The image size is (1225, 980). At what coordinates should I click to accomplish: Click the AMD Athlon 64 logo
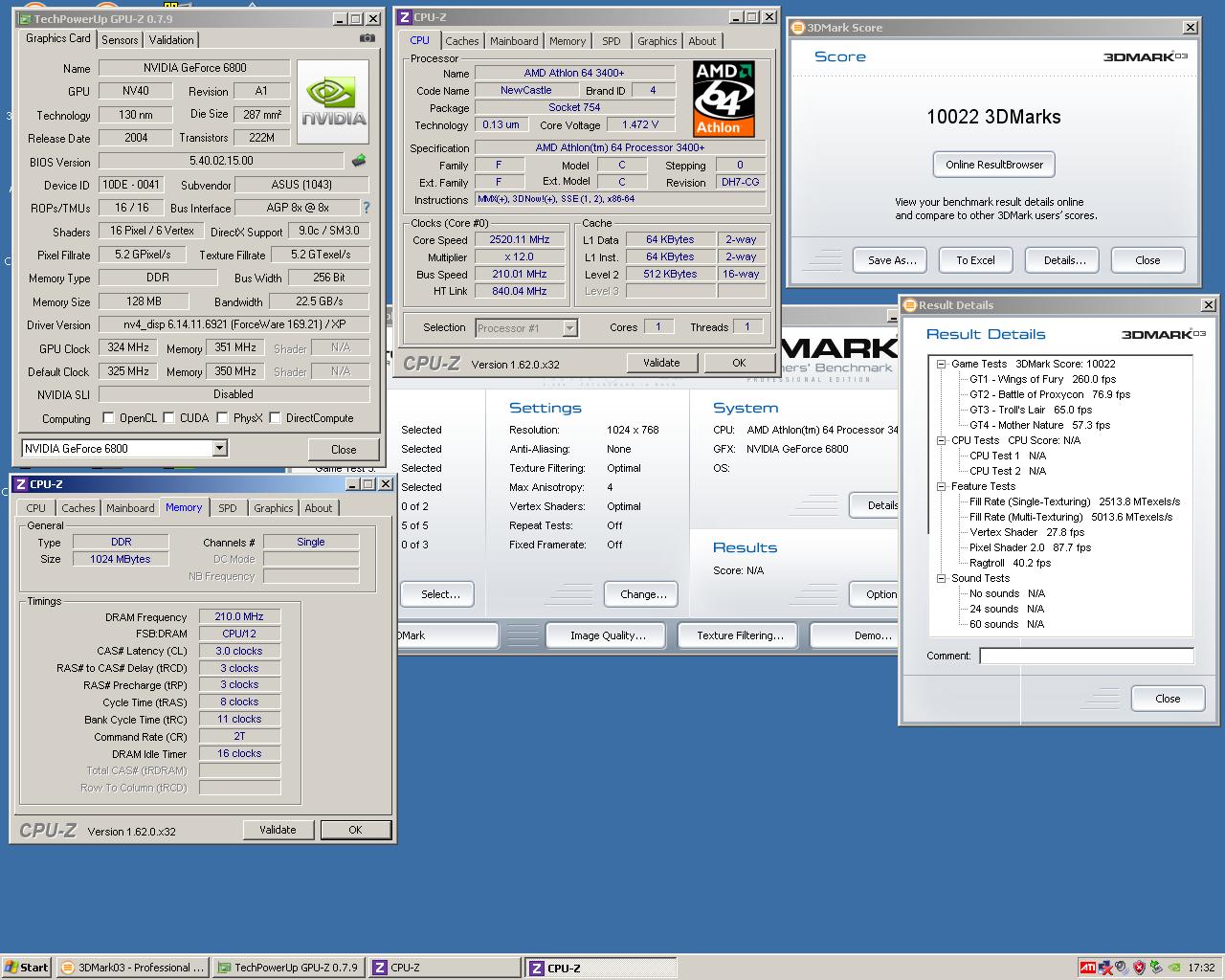pyautogui.click(x=724, y=99)
